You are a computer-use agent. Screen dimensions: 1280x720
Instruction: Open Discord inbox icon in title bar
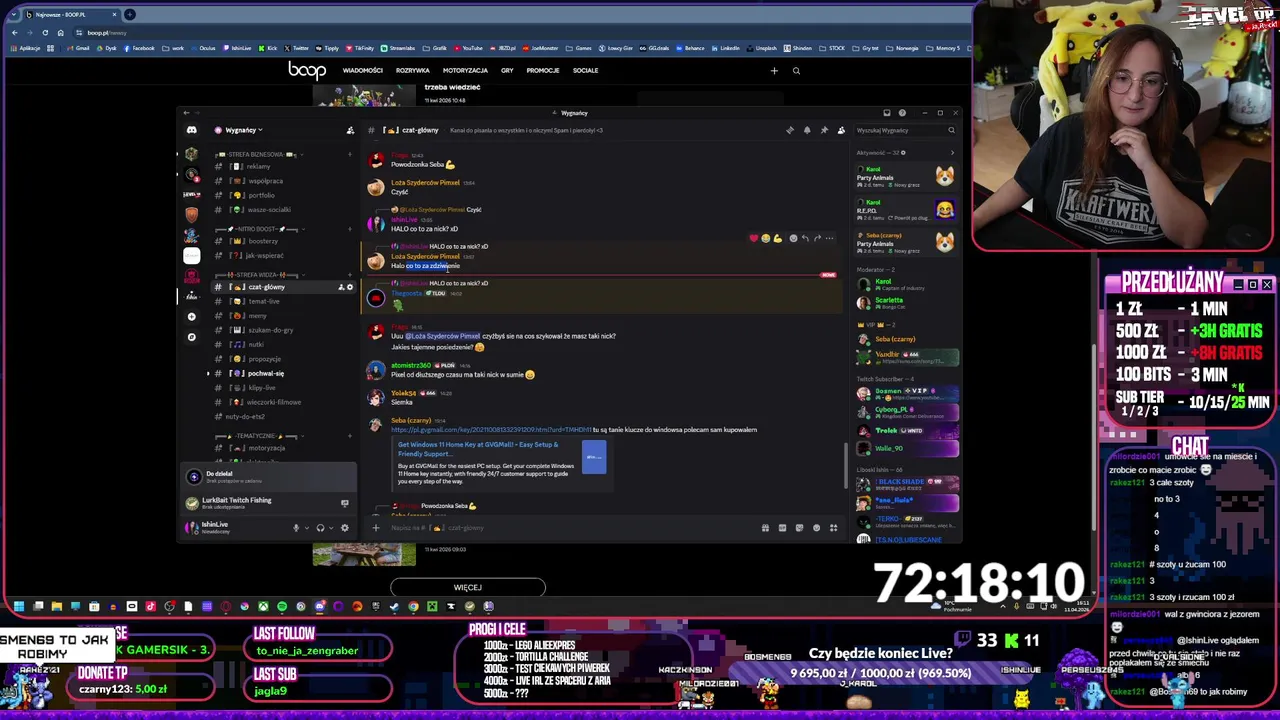[x=886, y=113]
